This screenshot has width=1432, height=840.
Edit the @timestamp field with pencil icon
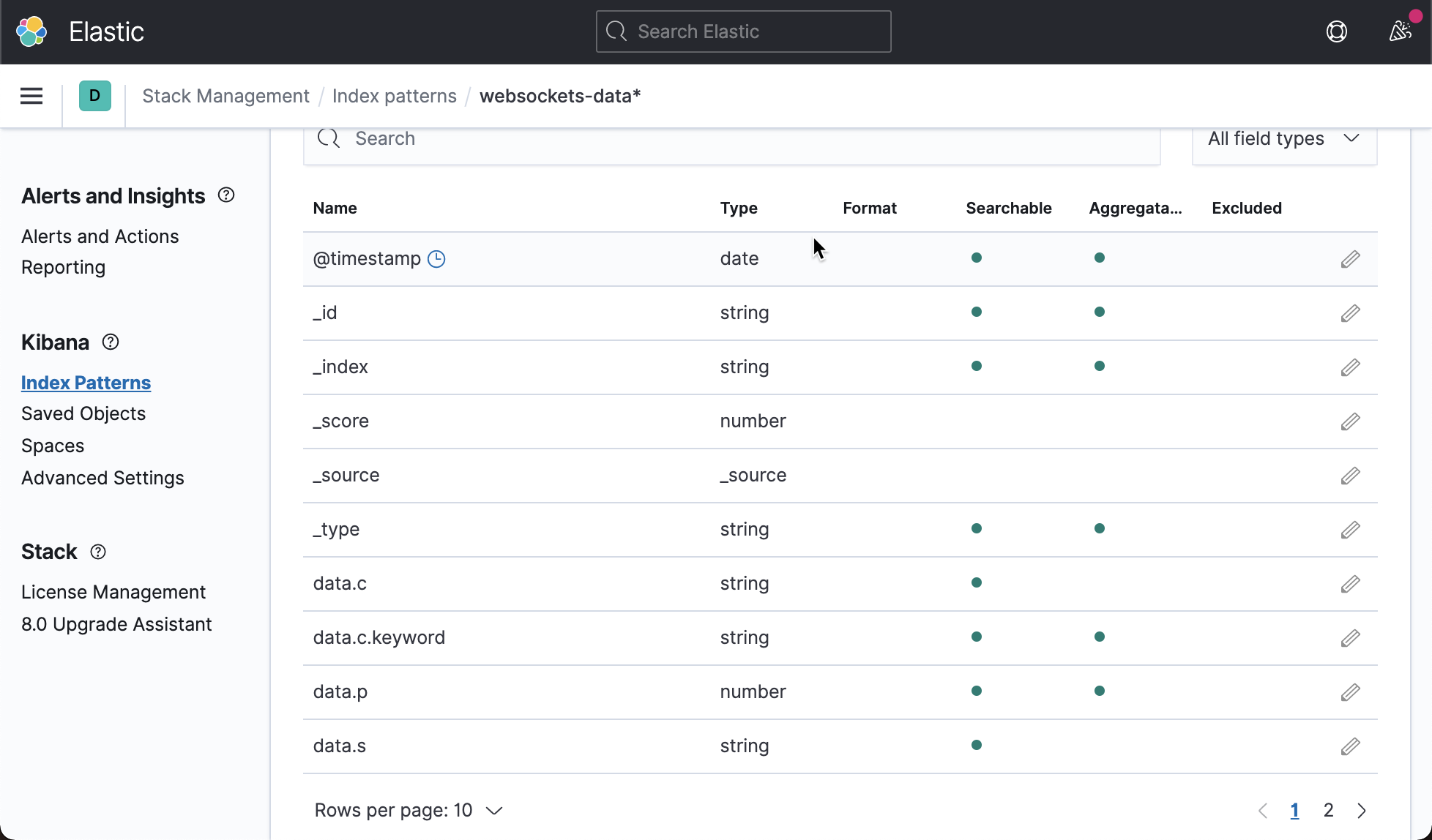(1351, 258)
